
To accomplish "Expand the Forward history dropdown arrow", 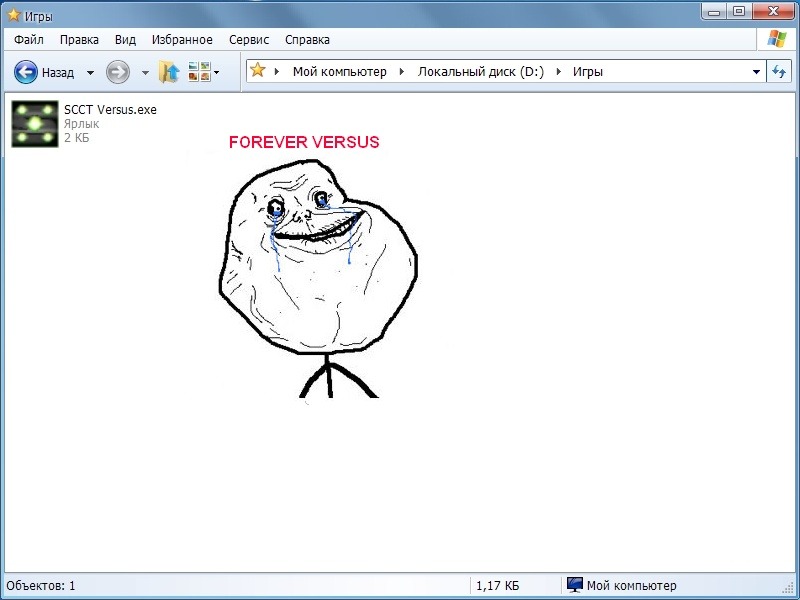I will coord(145,72).
